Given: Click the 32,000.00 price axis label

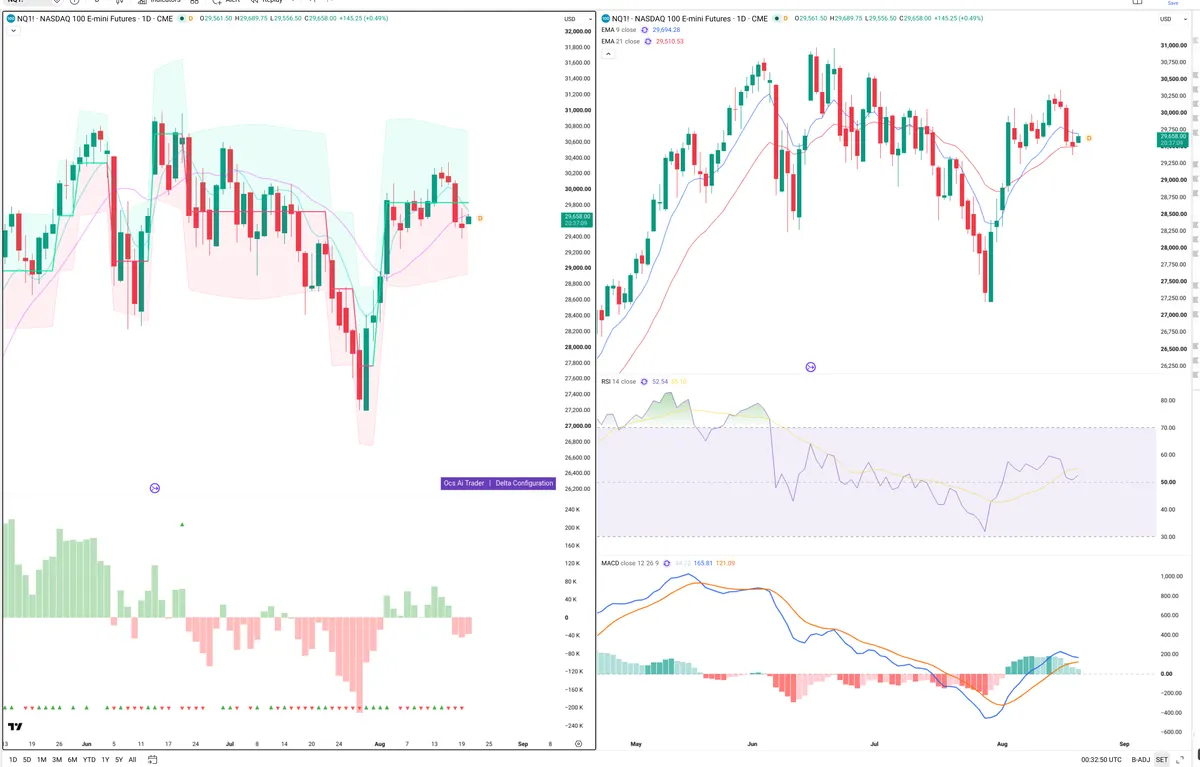Looking at the screenshot, I should 576,31.
